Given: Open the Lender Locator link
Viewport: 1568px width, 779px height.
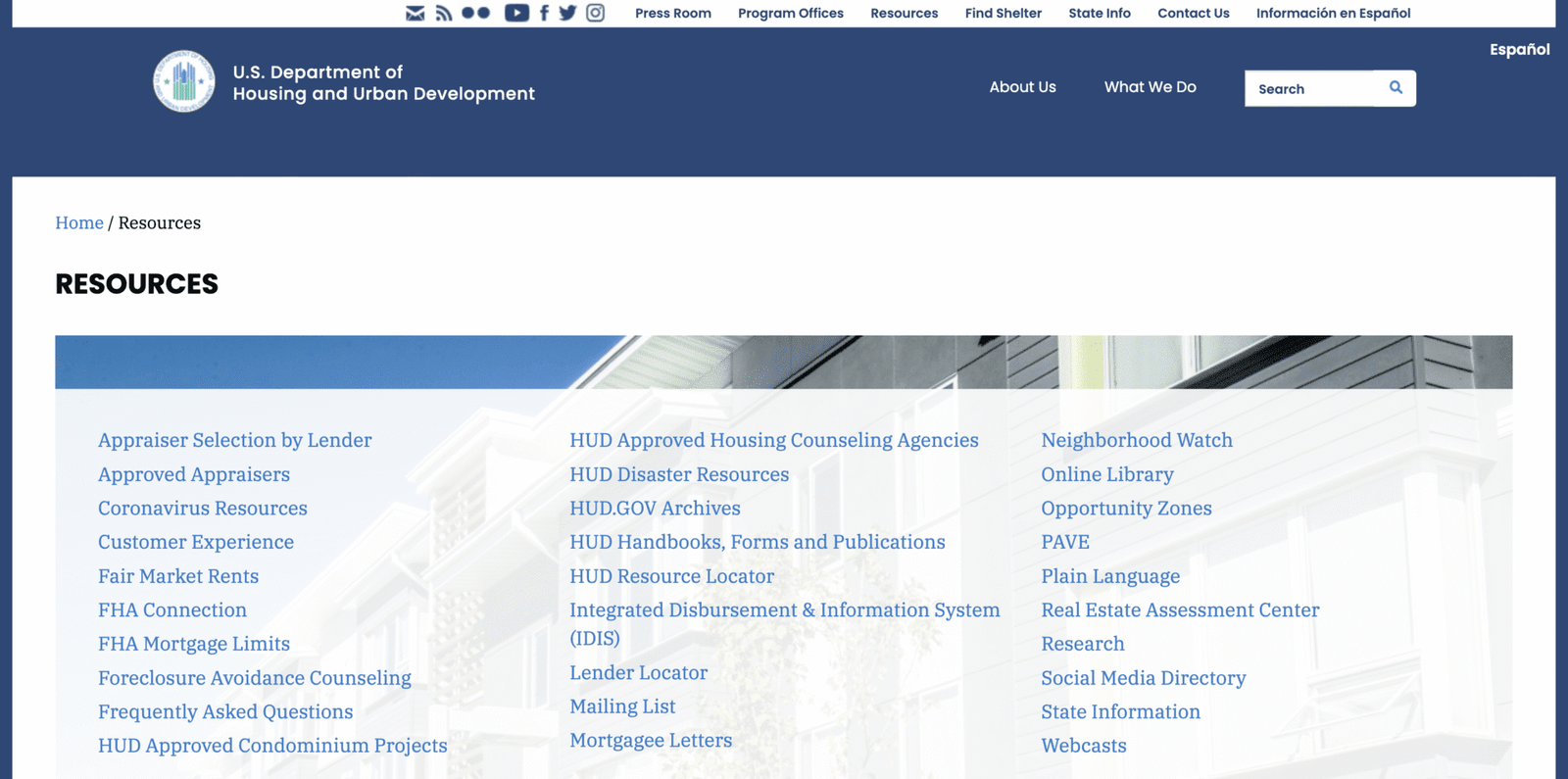Looking at the screenshot, I should pos(639,672).
